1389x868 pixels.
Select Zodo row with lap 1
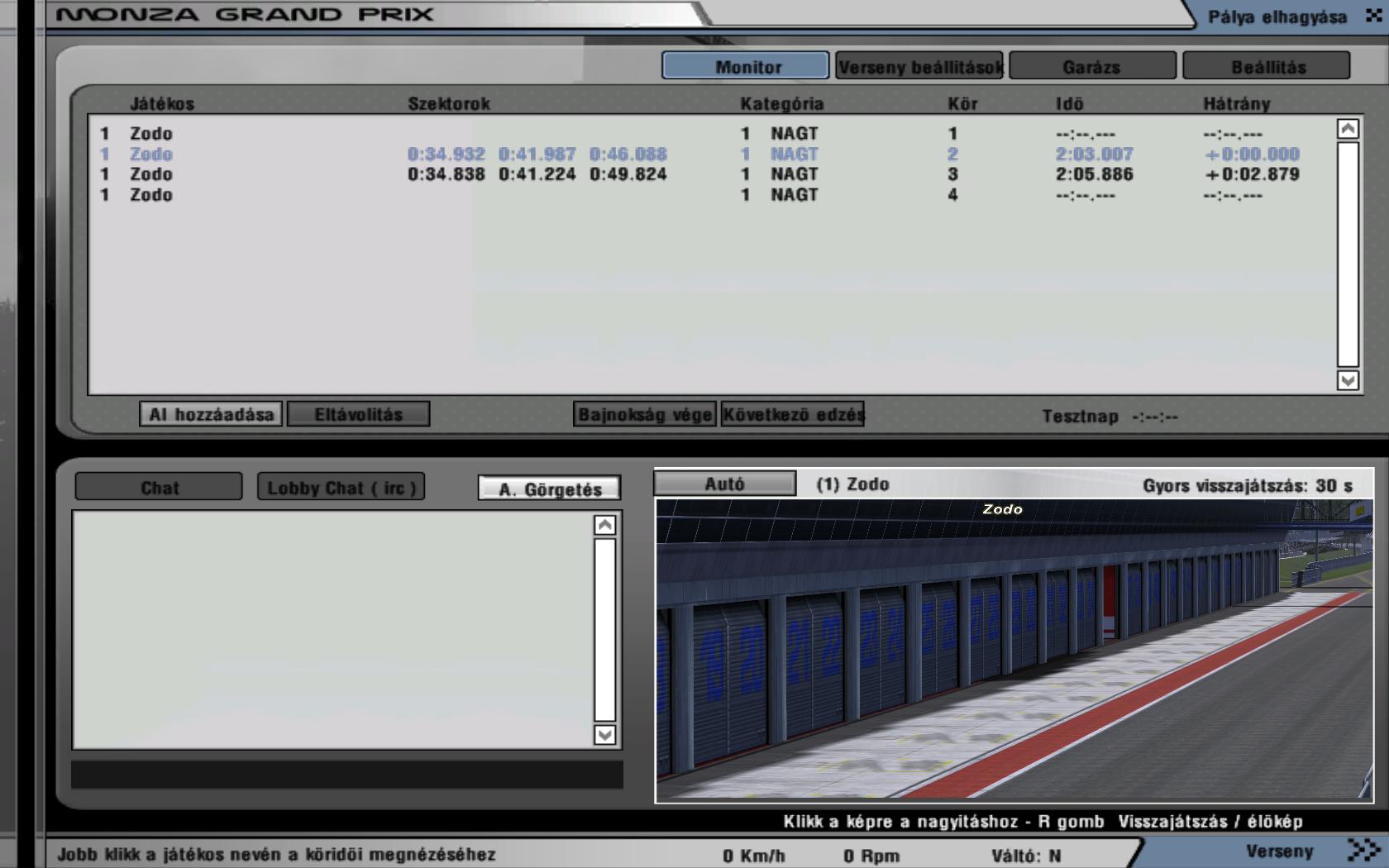tap(711, 133)
